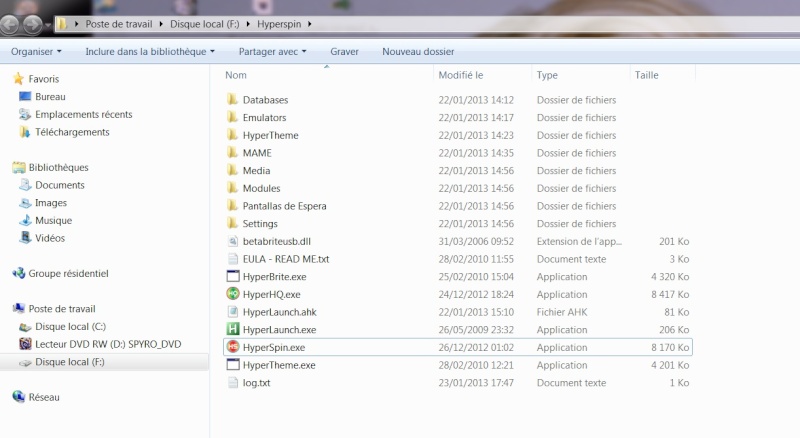The image size is (800, 438).
Task: Open Inclure dans la bibliothèque menu
Action: coord(150,52)
